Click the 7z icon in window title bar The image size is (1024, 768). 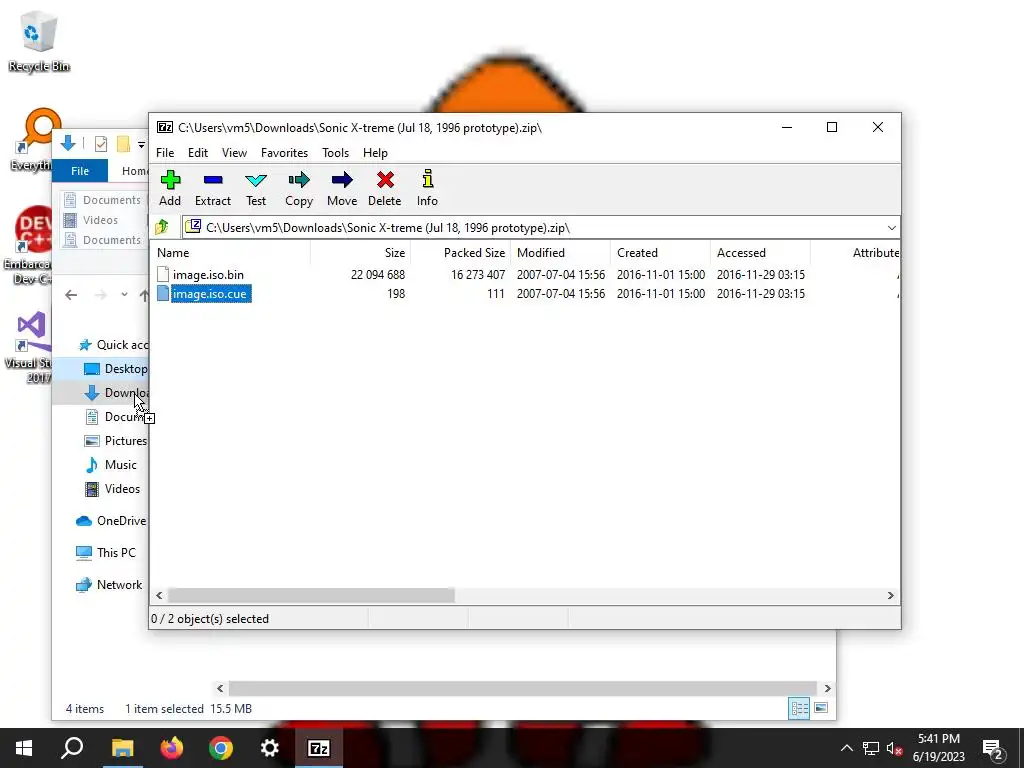[165, 127]
